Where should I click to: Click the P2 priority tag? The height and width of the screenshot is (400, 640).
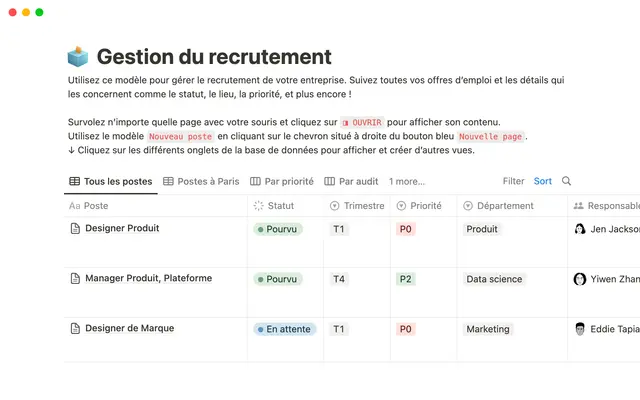coord(404,279)
